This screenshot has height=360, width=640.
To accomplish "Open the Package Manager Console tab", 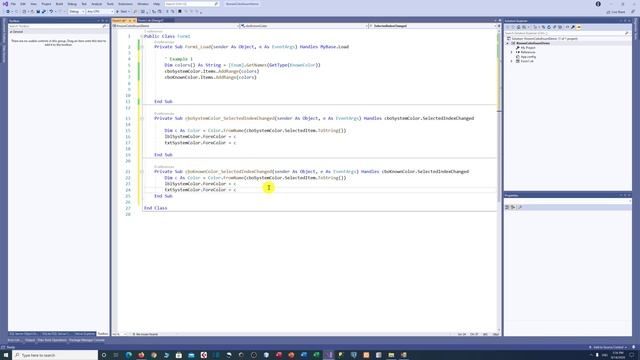I will [x=87, y=340].
